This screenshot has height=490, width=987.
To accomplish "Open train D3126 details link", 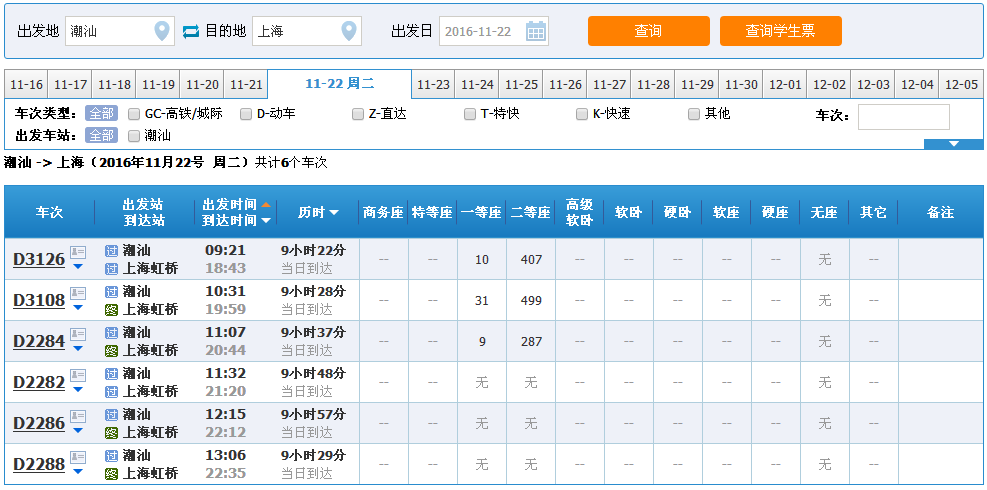I will click(x=39, y=259).
